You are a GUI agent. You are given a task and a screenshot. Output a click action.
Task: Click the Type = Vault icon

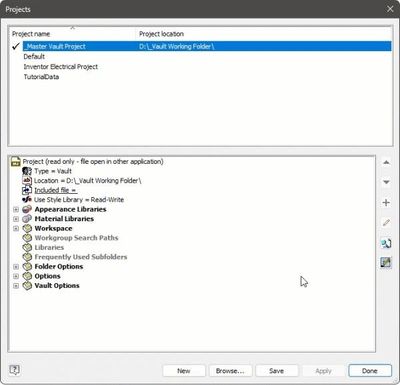click(27, 171)
